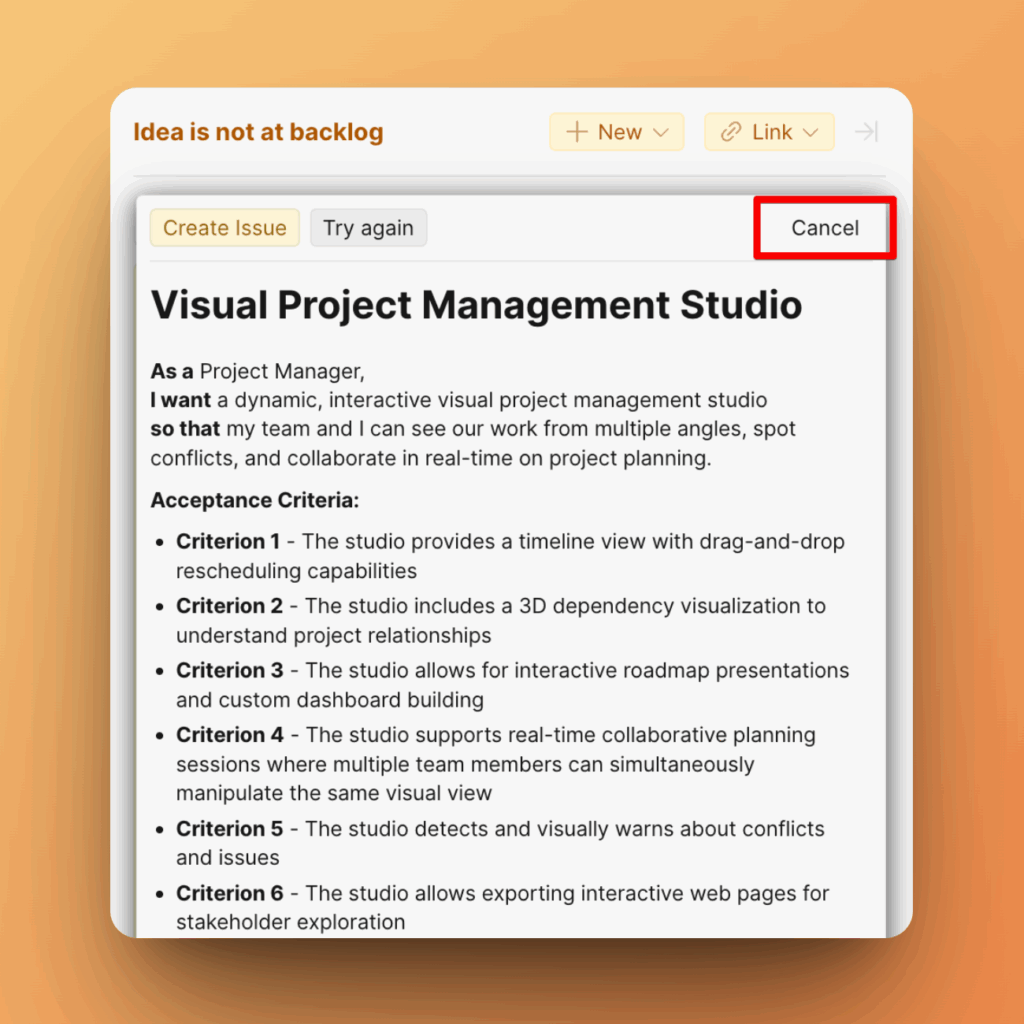Expand the New dropdown chevron
This screenshot has width=1024, height=1024.
coord(661,132)
